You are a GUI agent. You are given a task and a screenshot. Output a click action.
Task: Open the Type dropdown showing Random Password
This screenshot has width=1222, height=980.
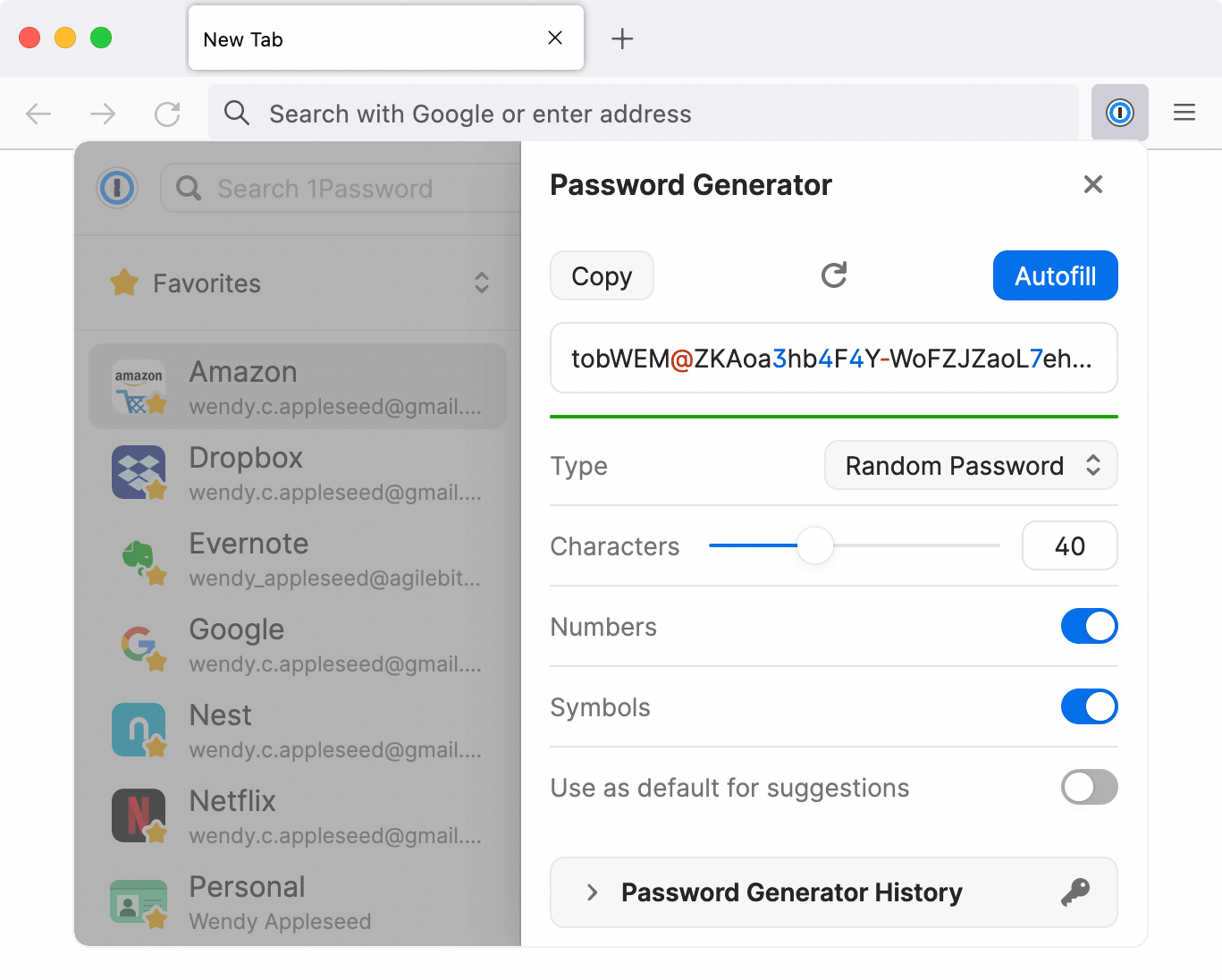click(970, 465)
